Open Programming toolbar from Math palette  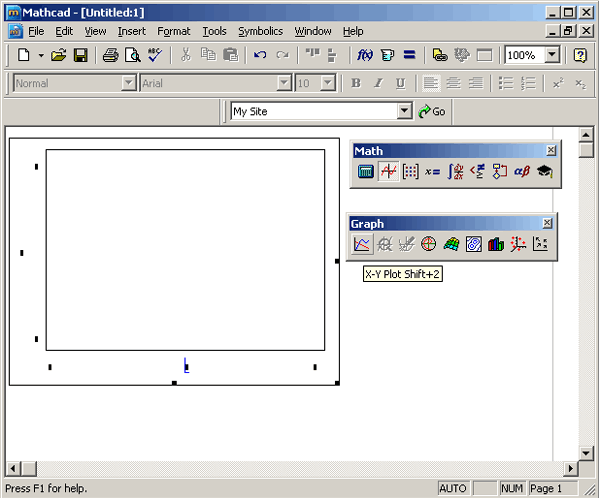(500, 171)
